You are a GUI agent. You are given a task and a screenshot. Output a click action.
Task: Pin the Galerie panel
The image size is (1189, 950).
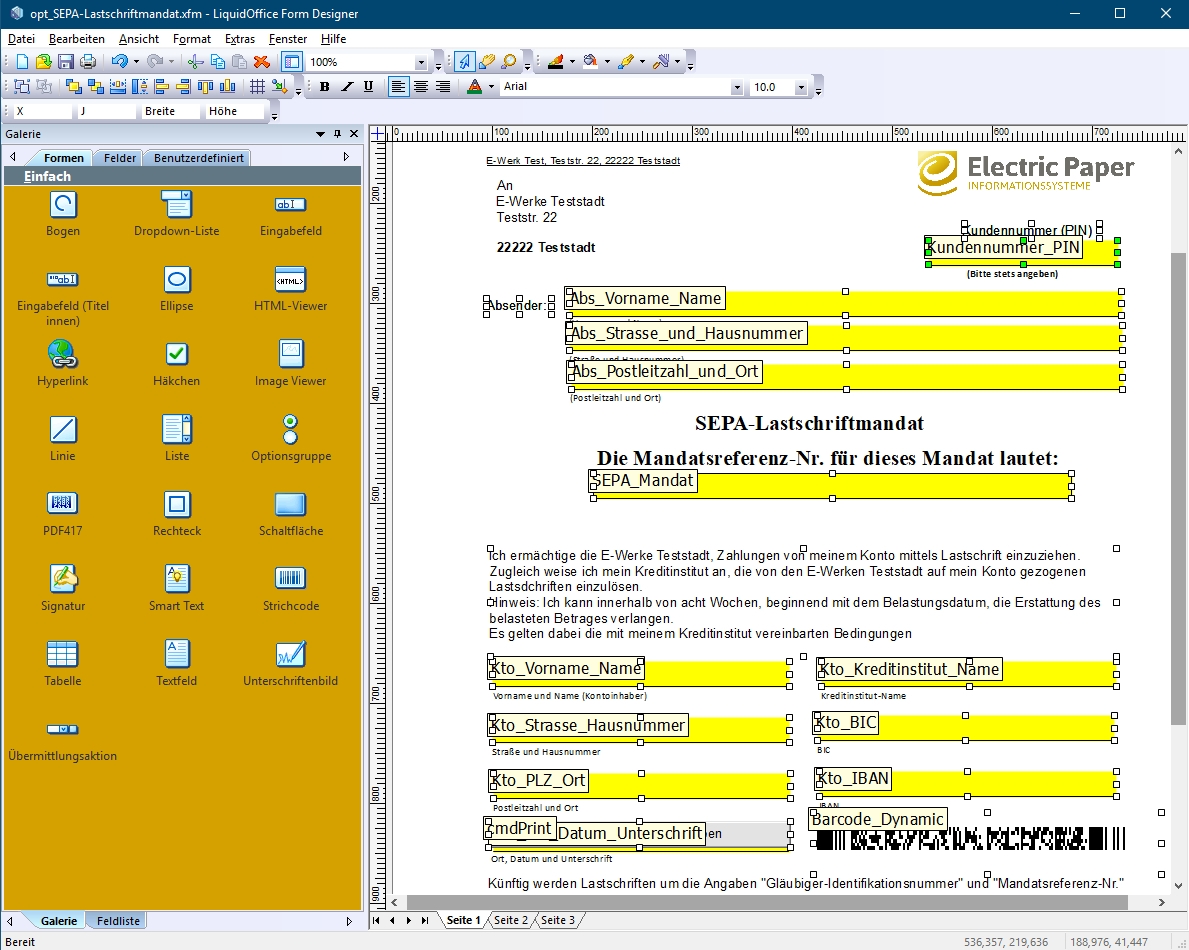click(x=337, y=134)
